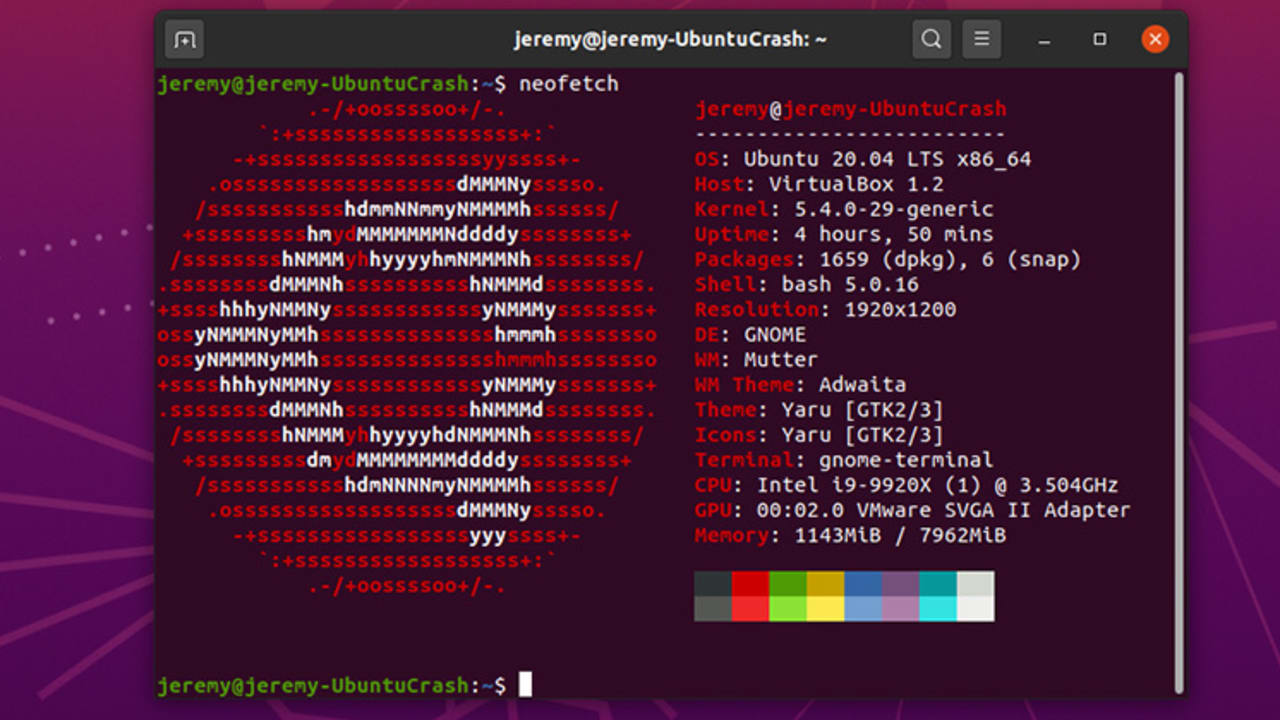
Task: Click the Kernel value '5.4.0-29-generic'
Action: coord(893,209)
